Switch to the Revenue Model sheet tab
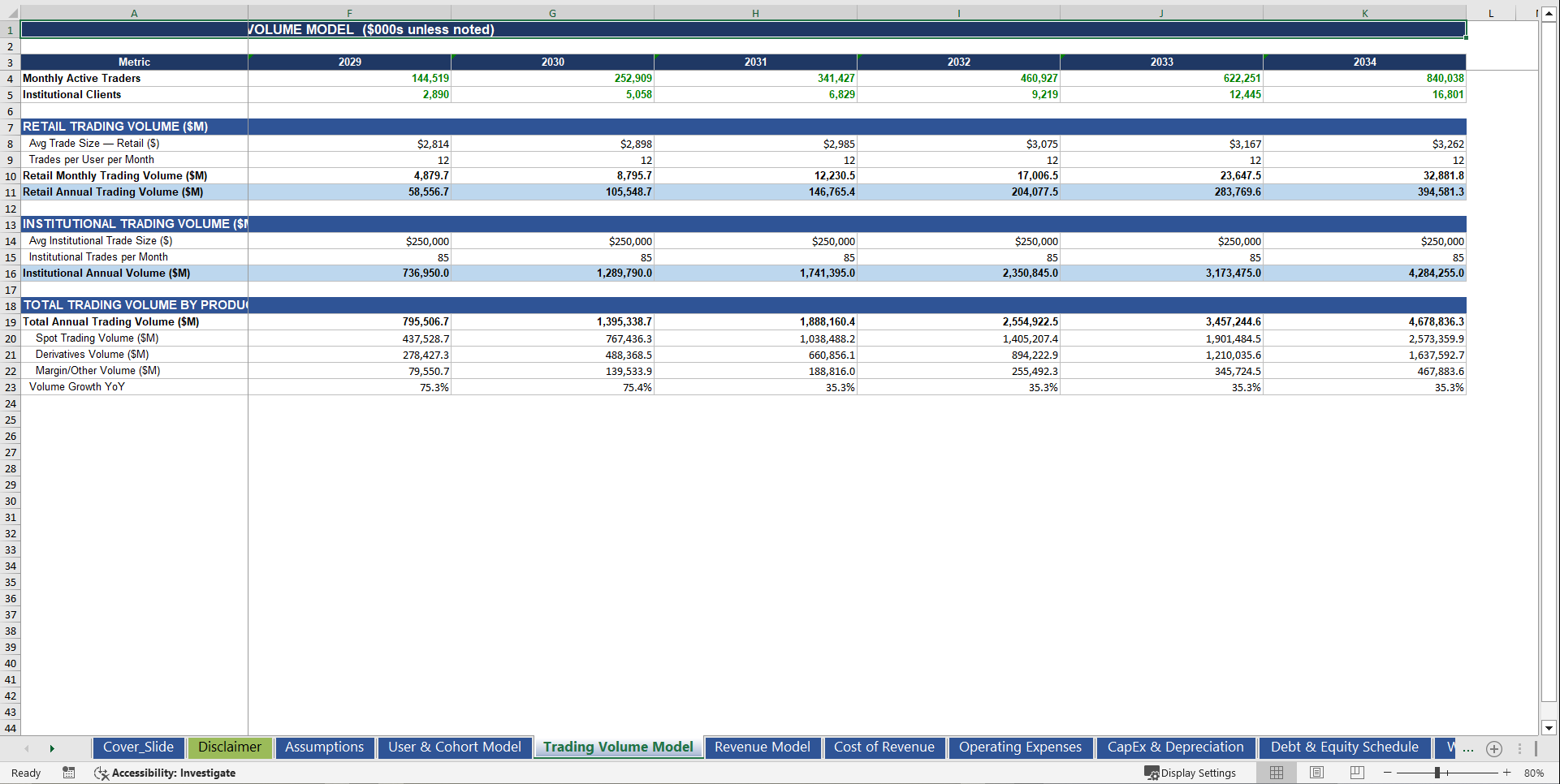This screenshot has width=1560, height=784. (762, 747)
